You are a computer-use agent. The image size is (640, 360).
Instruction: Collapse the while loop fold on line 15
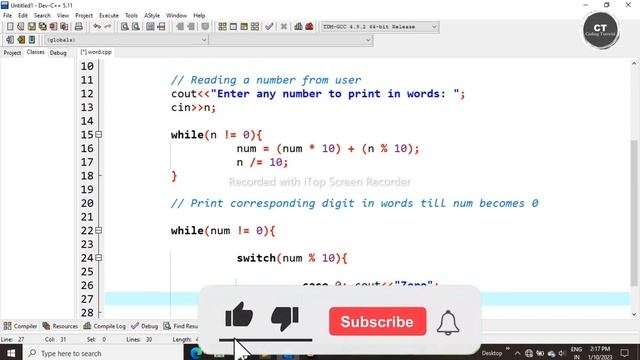(x=98, y=134)
